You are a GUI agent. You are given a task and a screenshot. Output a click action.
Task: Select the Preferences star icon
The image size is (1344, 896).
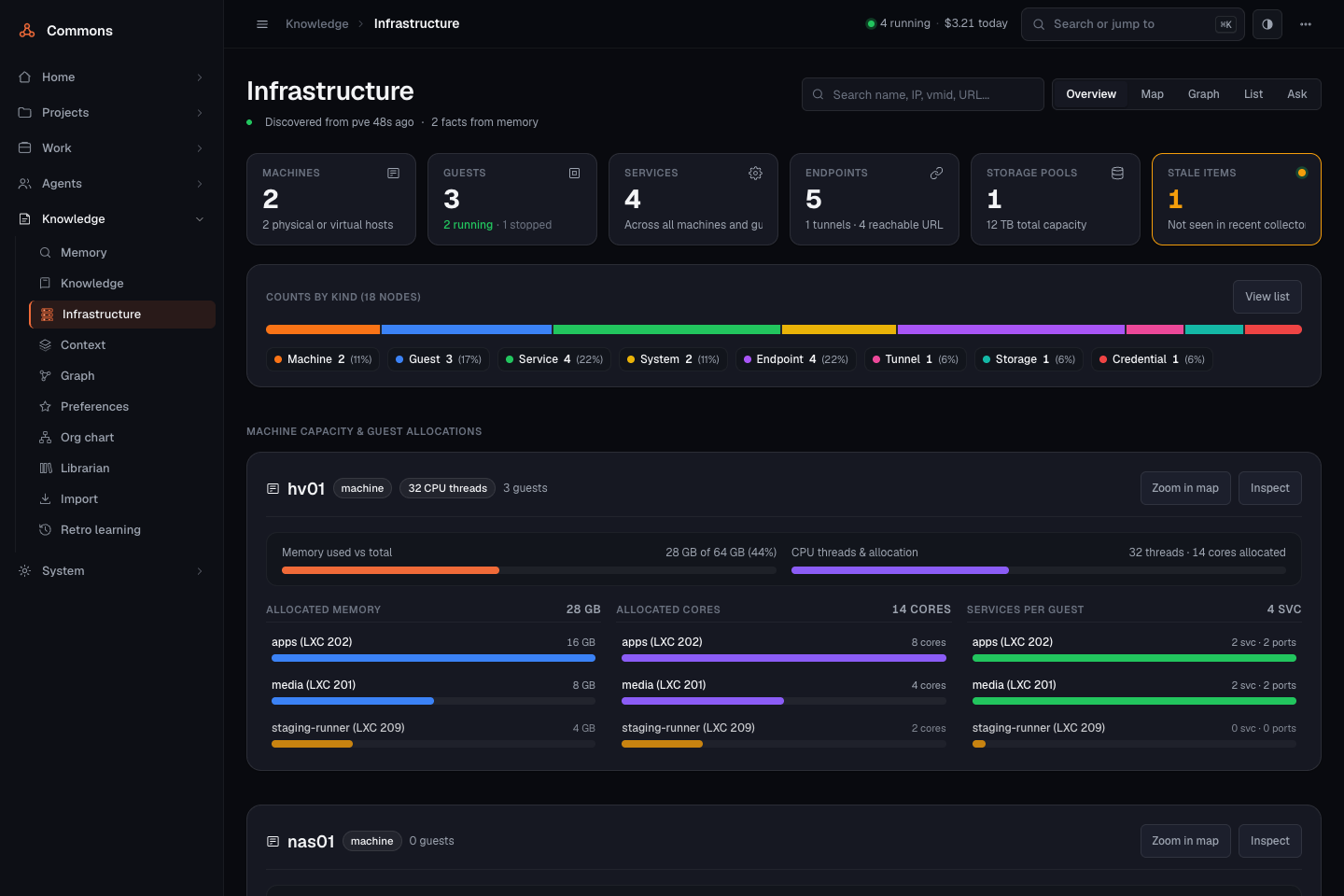pos(45,407)
